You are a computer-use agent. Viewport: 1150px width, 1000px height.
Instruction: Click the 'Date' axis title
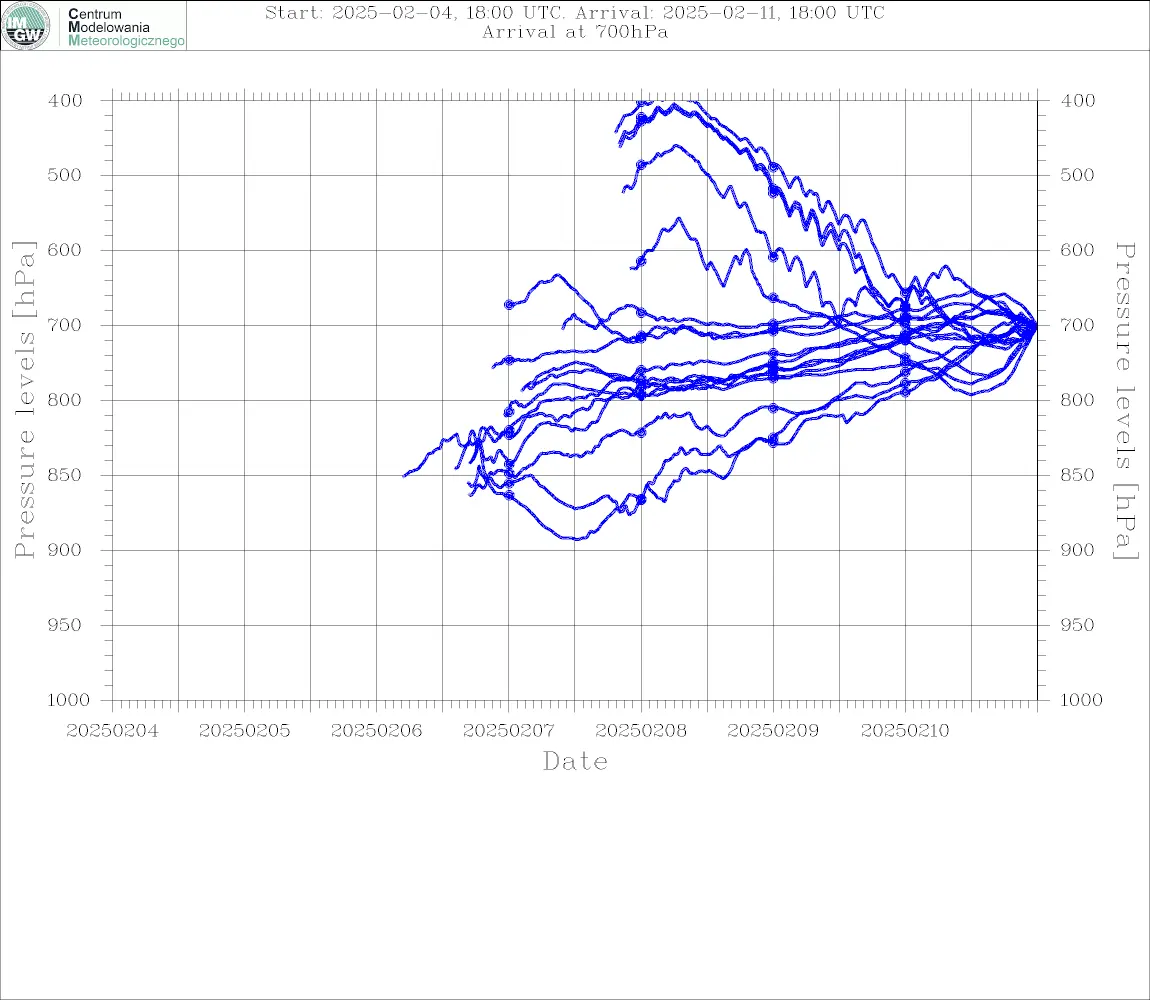pyautogui.click(x=576, y=761)
